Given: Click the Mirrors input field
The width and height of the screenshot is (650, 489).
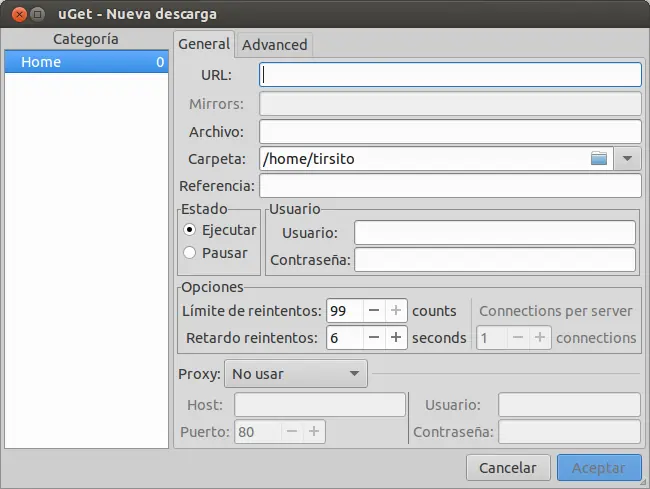Looking at the screenshot, I should coord(450,104).
